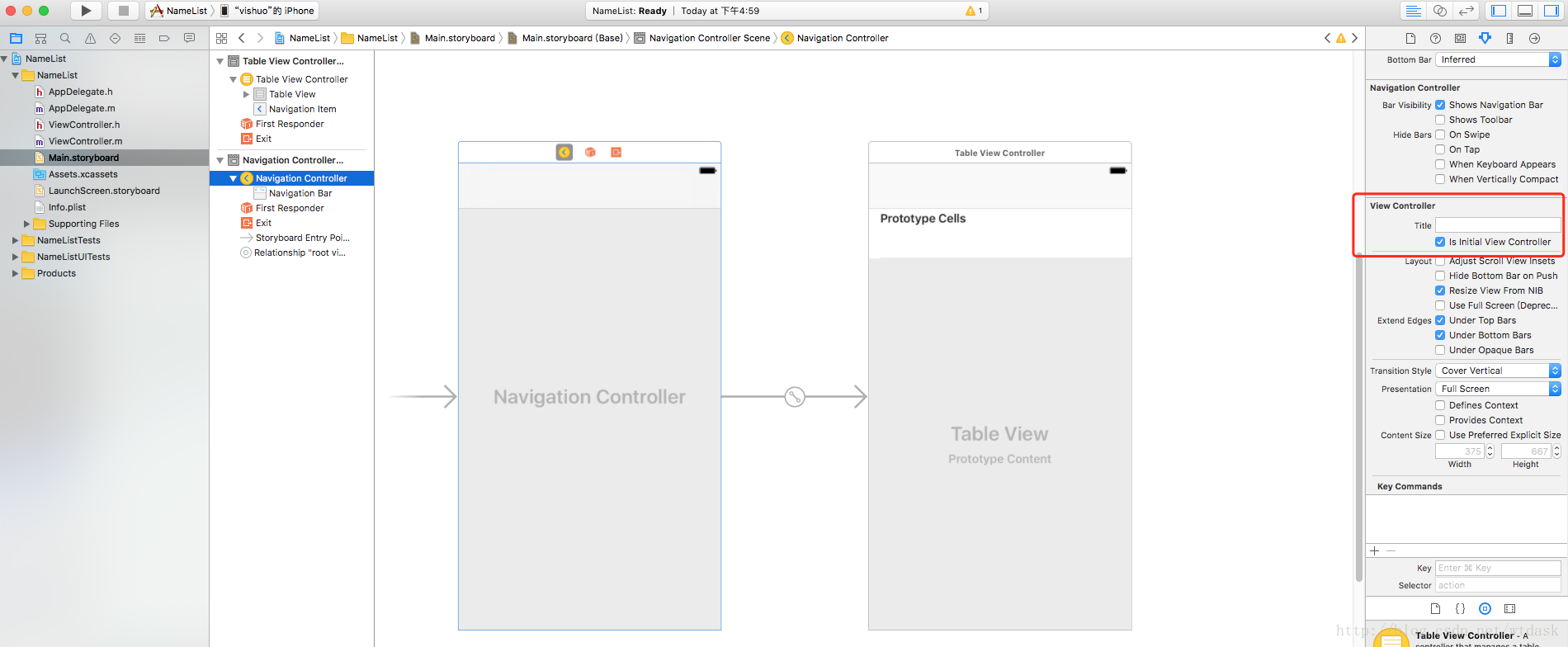Screen dimensions: 1568x647
Task: Add a key command with plus
Action: click(1374, 550)
